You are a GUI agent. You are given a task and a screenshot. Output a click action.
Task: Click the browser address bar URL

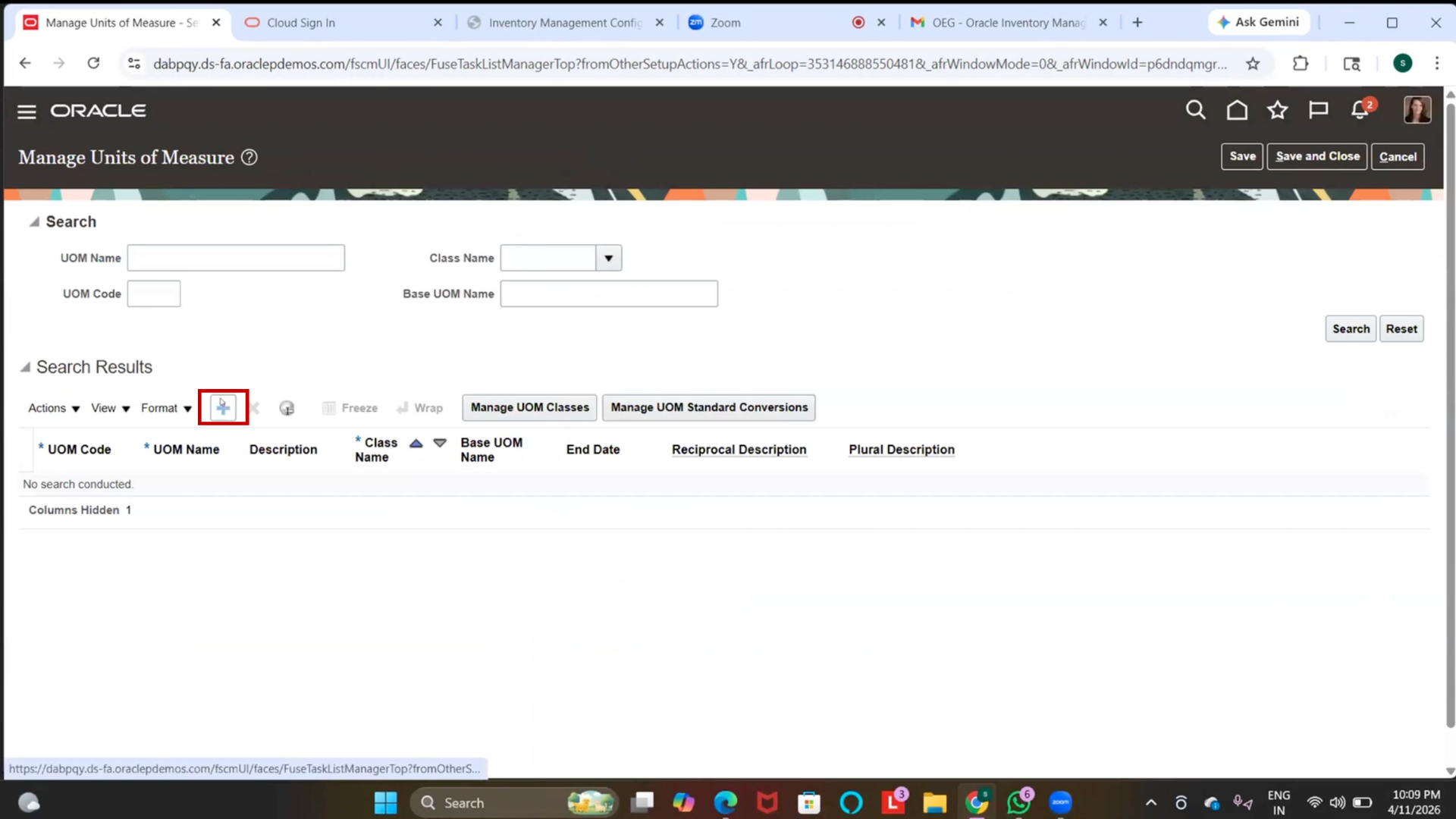(690, 64)
